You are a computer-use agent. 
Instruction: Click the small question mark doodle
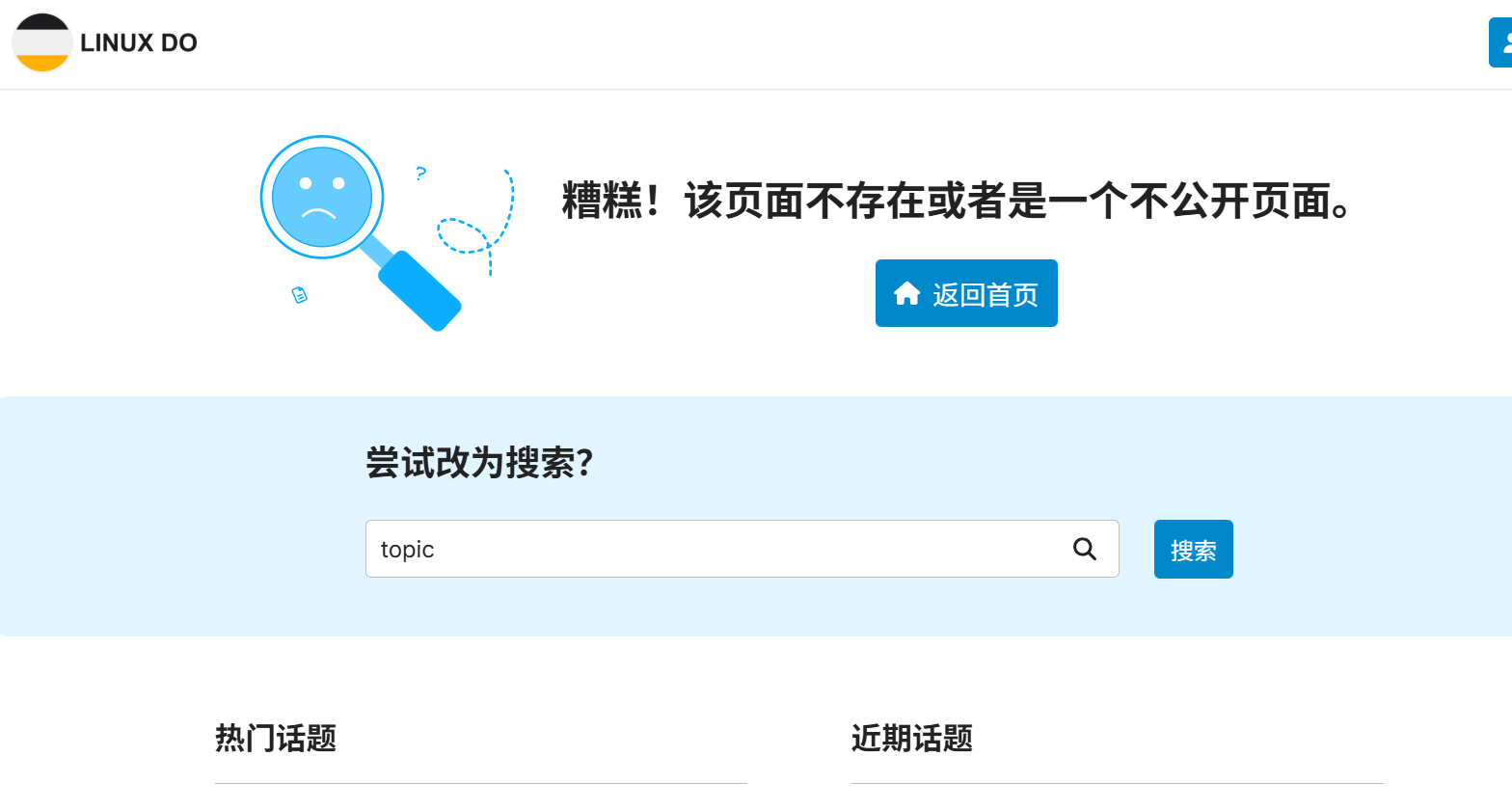(420, 174)
